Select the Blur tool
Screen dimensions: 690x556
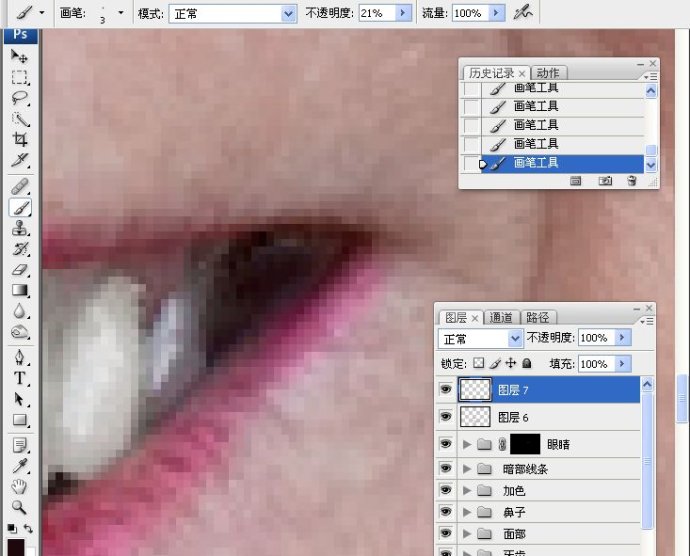coord(19,311)
